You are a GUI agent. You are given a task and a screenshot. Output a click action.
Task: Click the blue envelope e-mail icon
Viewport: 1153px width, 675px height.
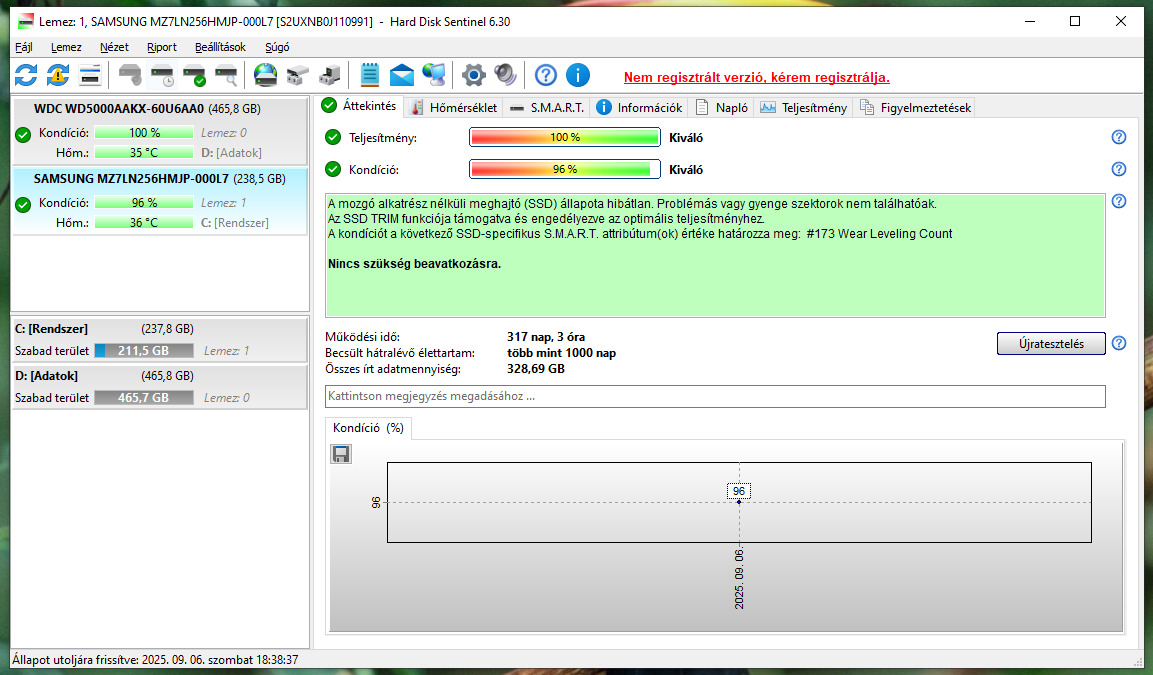pos(401,75)
